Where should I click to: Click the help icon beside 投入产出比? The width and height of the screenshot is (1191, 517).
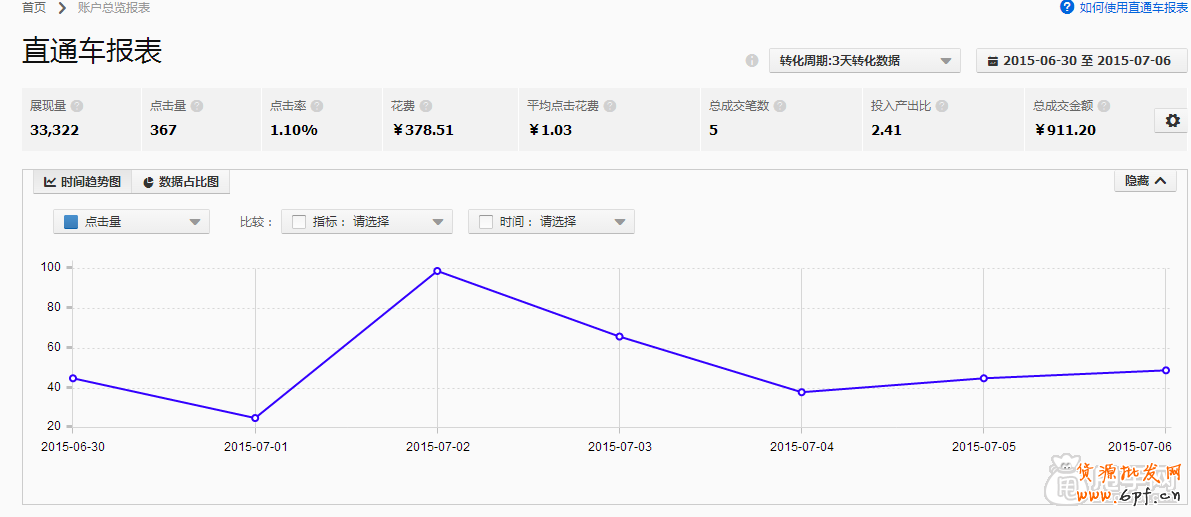[x=942, y=106]
